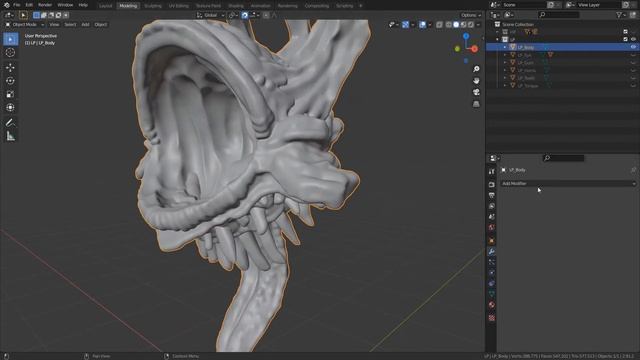Click the pan view hand icon
Viewport: 640px width, 360px height.
click(x=476, y=80)
